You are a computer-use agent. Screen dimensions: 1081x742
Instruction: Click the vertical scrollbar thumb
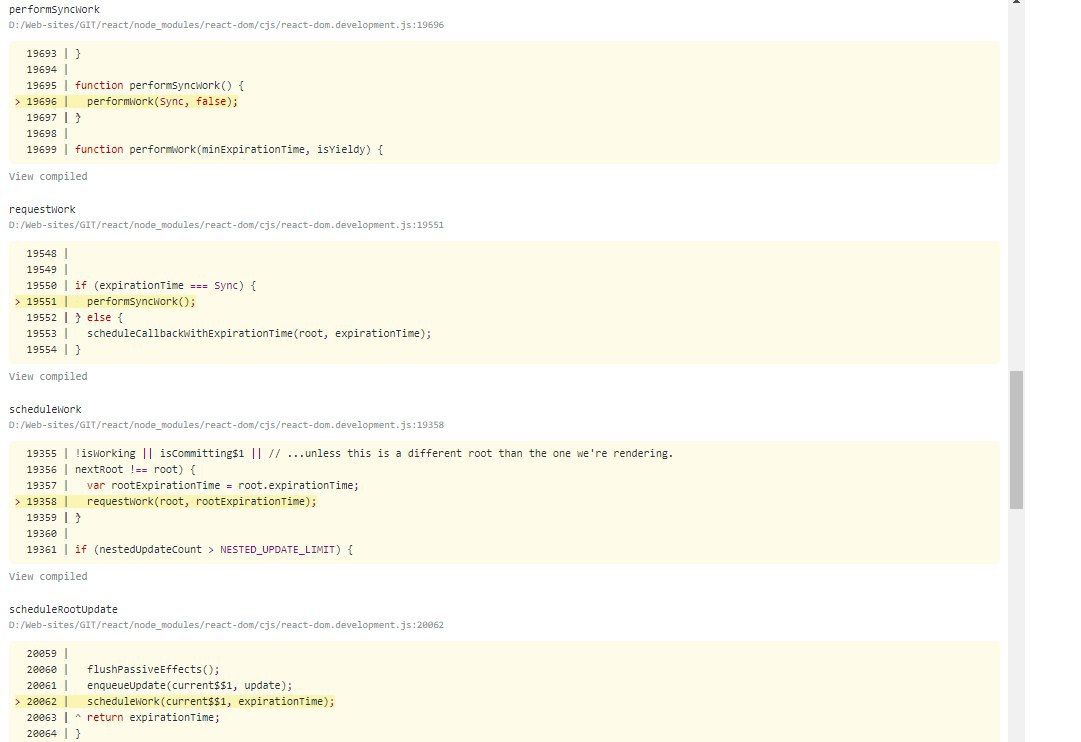tap(1016, 440)
